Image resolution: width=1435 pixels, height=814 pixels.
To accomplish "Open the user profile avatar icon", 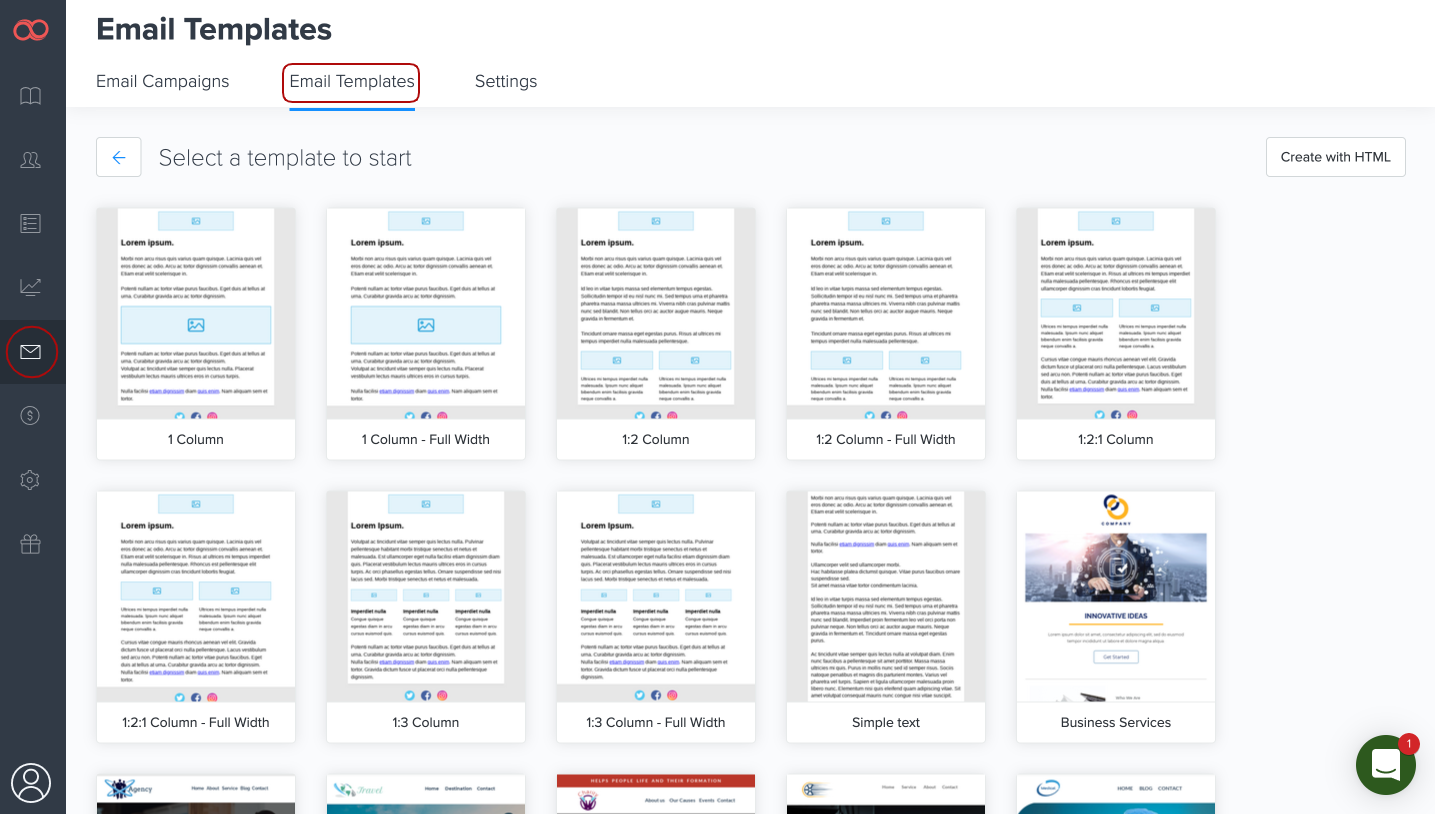I will point(31,782).
